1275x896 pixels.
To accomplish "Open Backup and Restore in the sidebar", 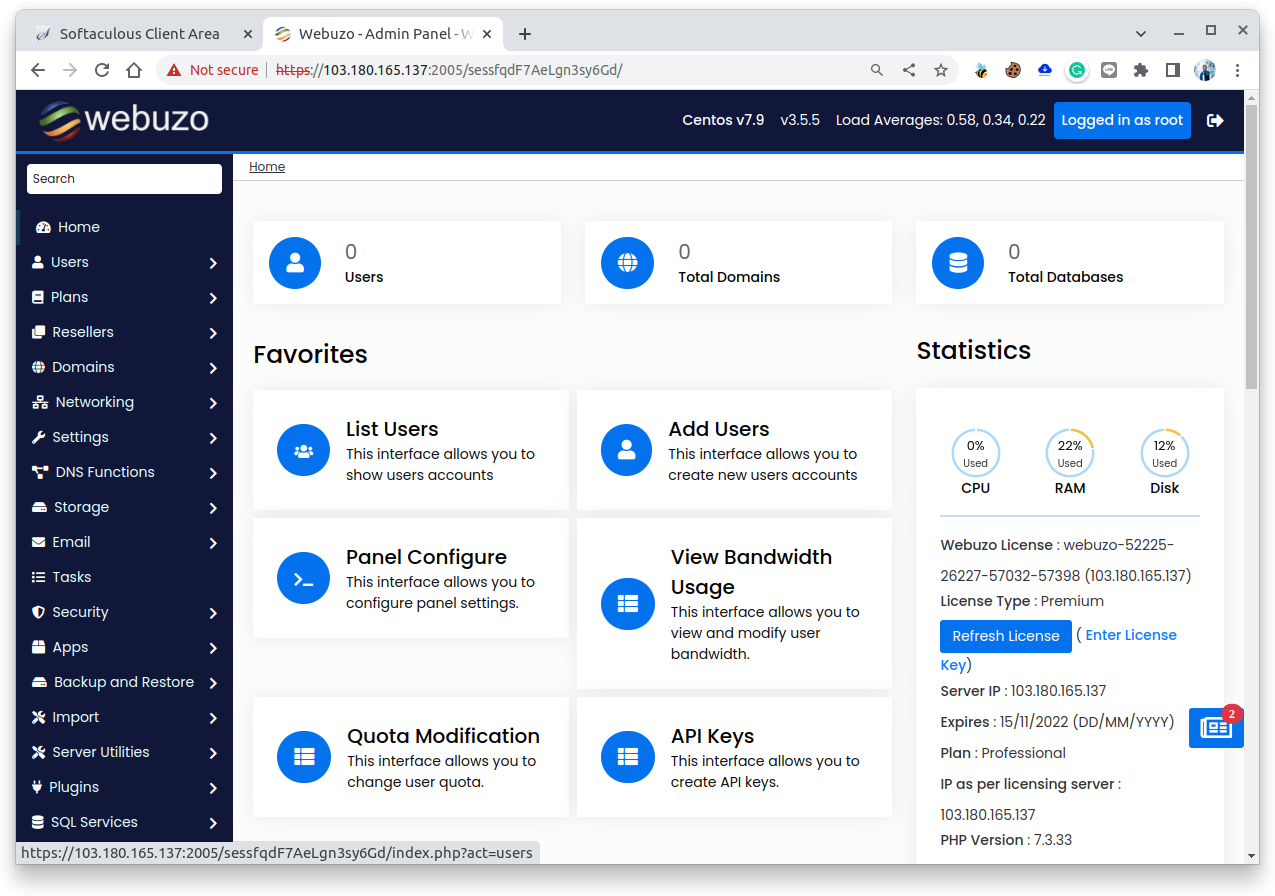I will [x=125, y=682].
